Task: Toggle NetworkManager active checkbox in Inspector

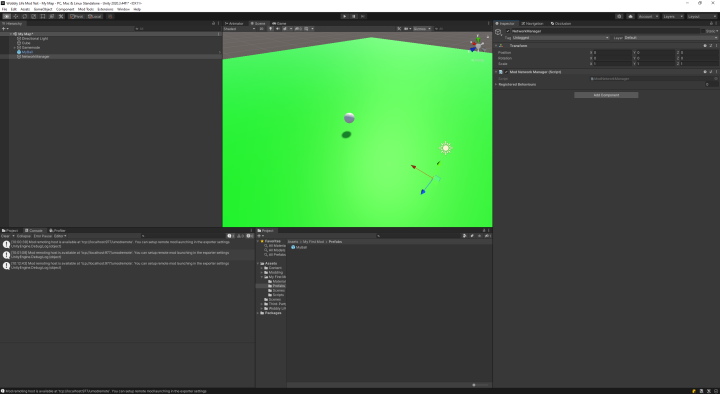Action: click(507, 31)
